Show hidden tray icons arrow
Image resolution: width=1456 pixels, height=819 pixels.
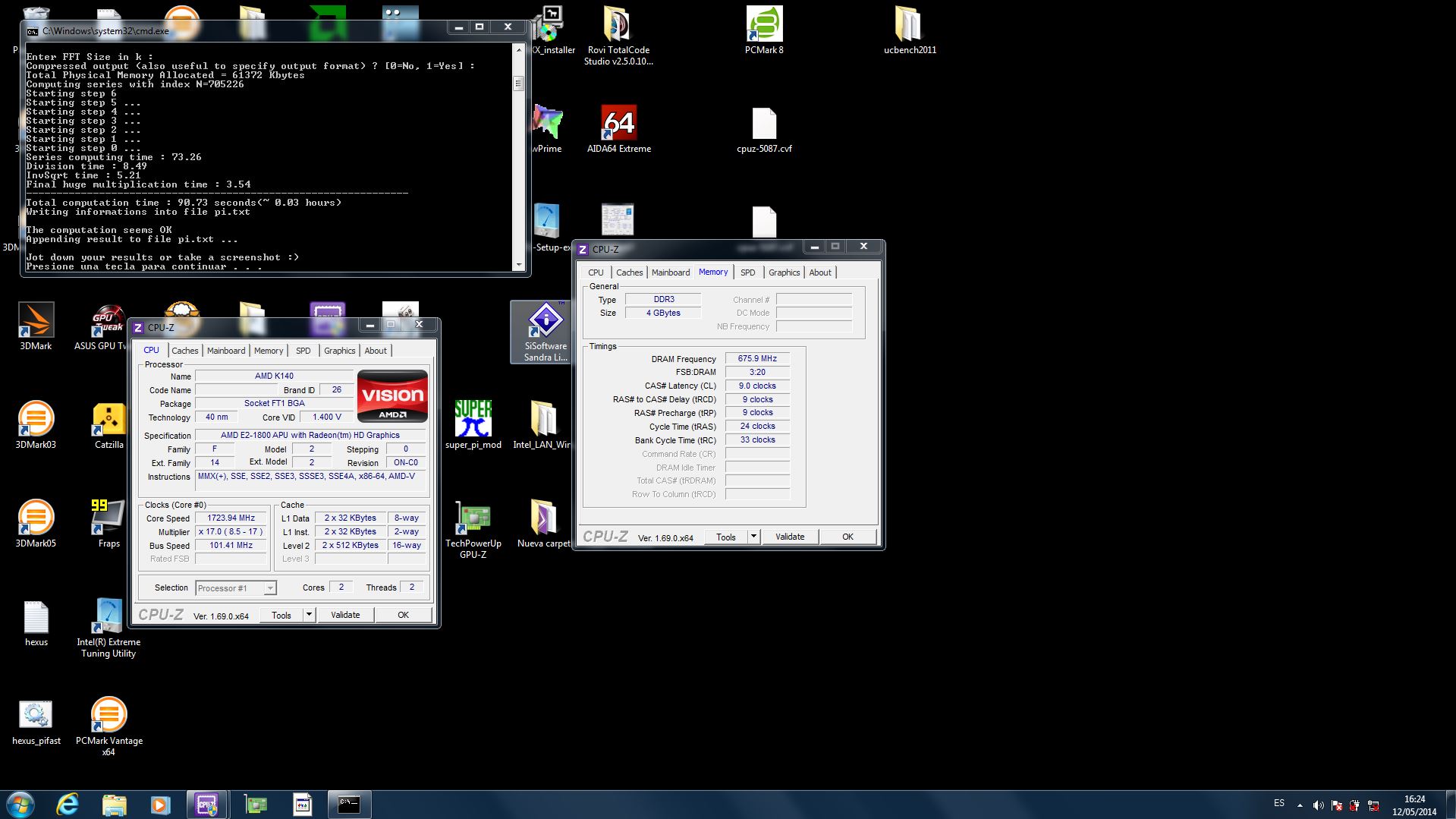pyautogui.click(x=1300, y=805)
